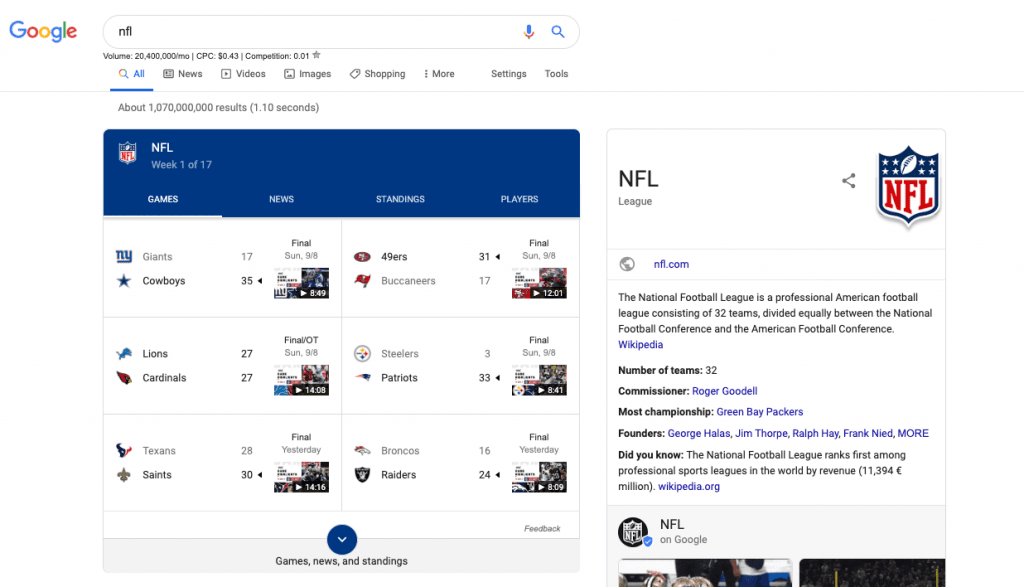The width and height of the screenshot is (1024, 587).
Task: Play Lions vs Cardinals 14:08 highlight
Action: pos(301,380)
